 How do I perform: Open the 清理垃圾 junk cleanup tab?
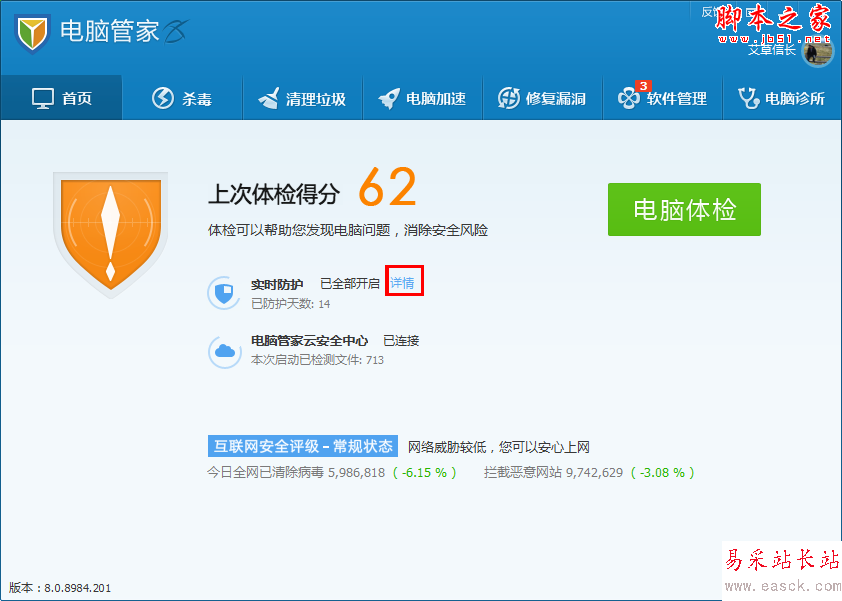[302, 98]
